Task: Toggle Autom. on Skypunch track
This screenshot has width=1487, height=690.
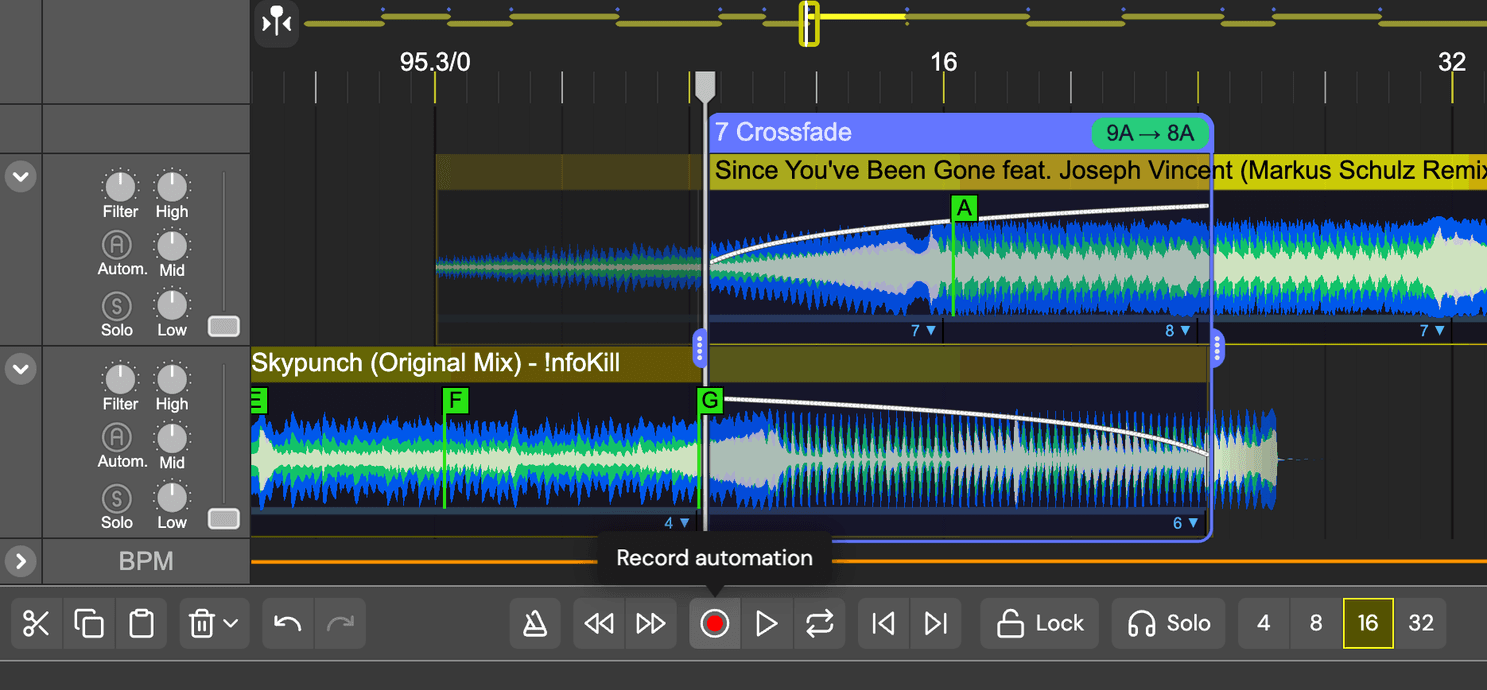Action: tap(117, 437)
